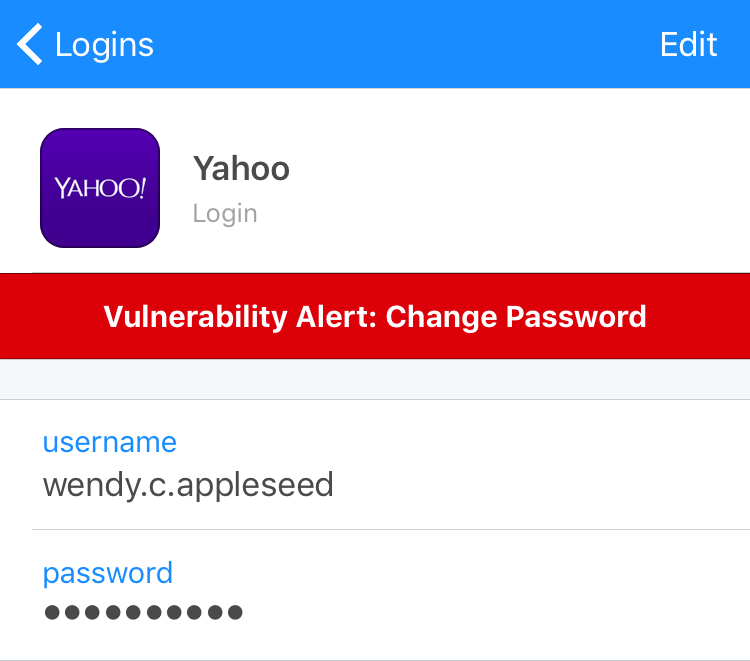Tap blank area right of username value

(x=540, y=485)
